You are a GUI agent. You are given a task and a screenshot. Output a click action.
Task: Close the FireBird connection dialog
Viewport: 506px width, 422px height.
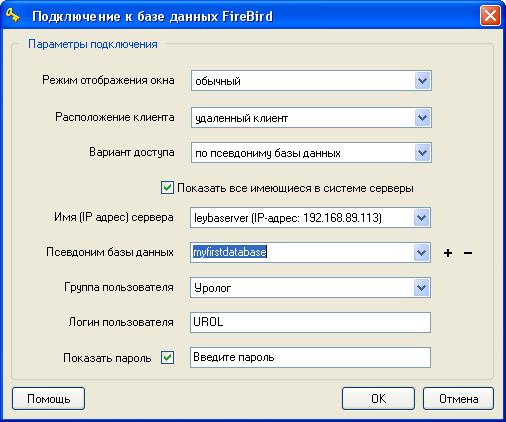pos(490,16)
